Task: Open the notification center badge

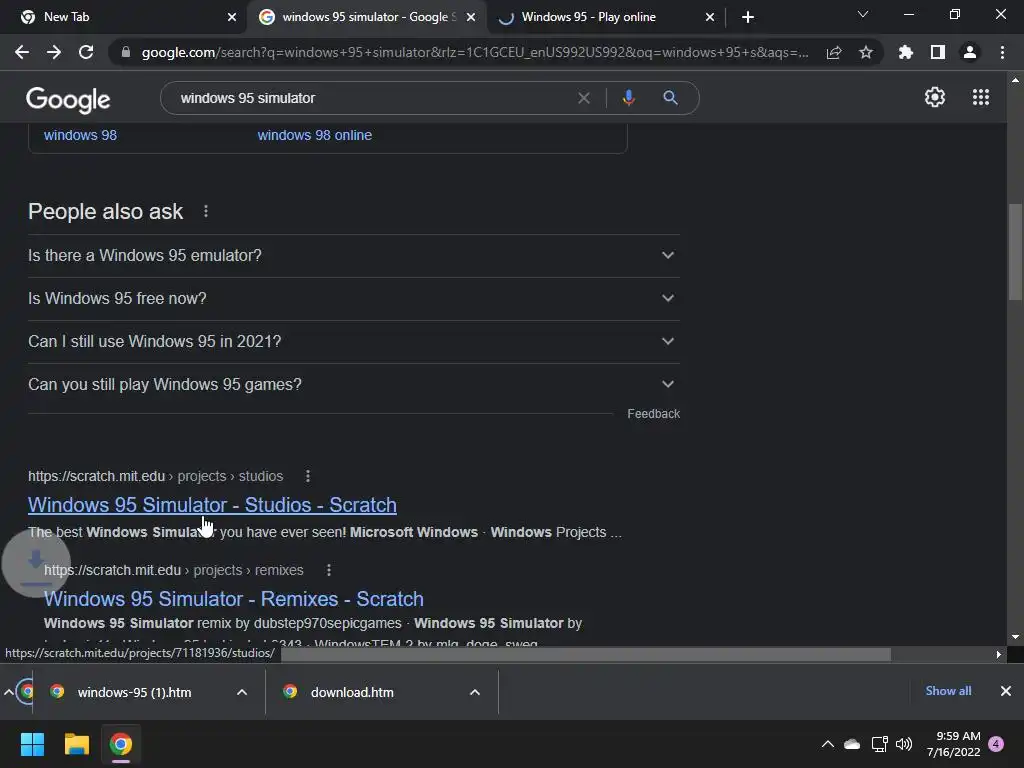Action: click(x=996, y=744)
